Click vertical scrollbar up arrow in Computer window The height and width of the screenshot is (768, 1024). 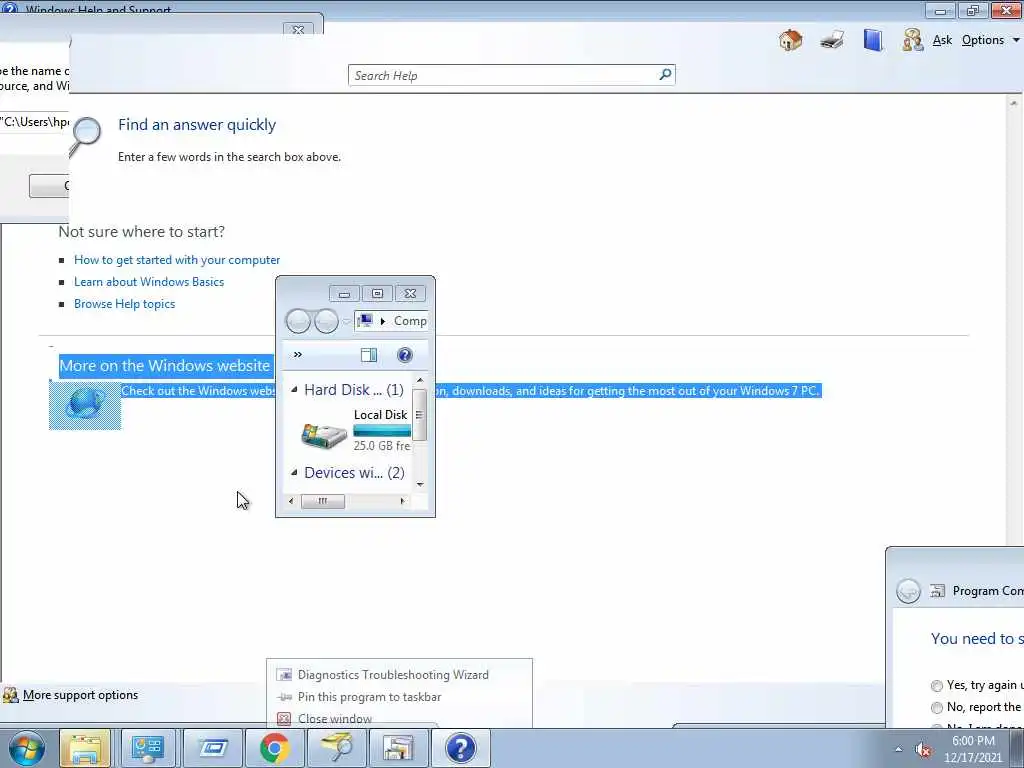pos(420,380)
